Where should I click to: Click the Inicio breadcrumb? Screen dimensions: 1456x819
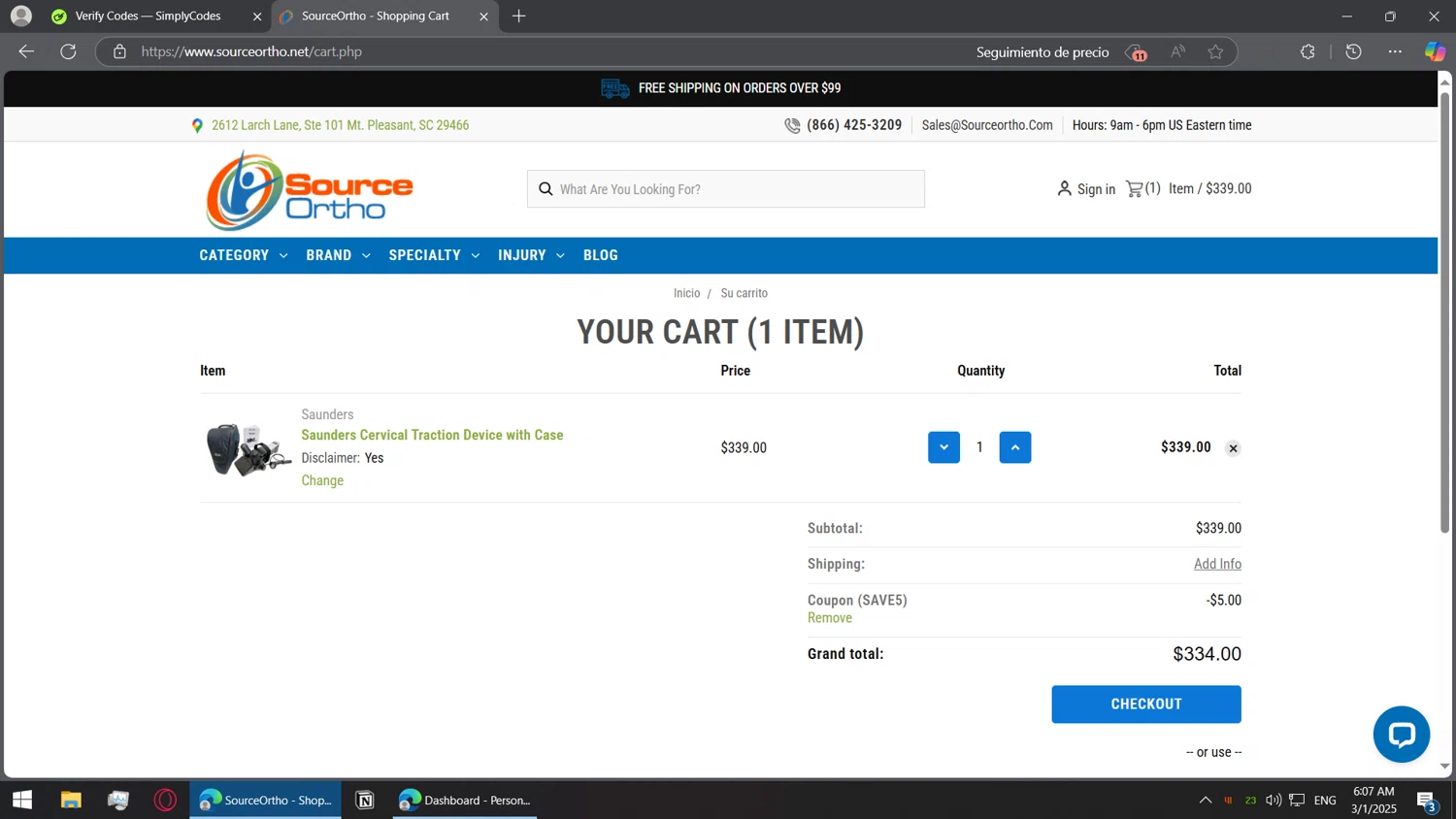(686, 293)
